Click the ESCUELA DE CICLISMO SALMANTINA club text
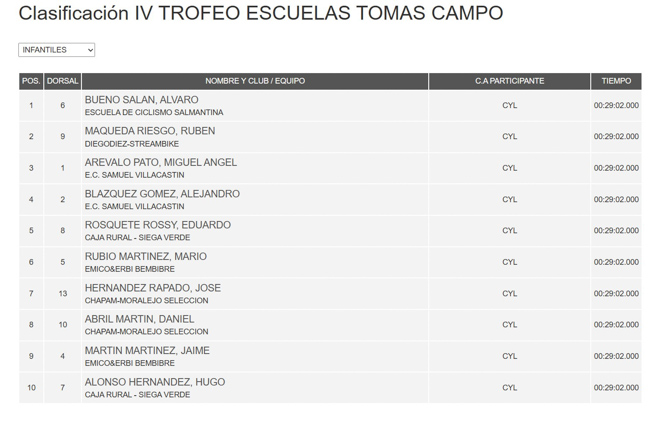The height and width of the screenshot is (421, 670). 153,113
